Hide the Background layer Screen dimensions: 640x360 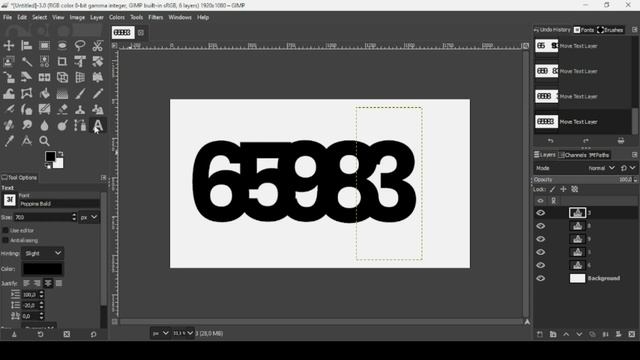[540, 278]
